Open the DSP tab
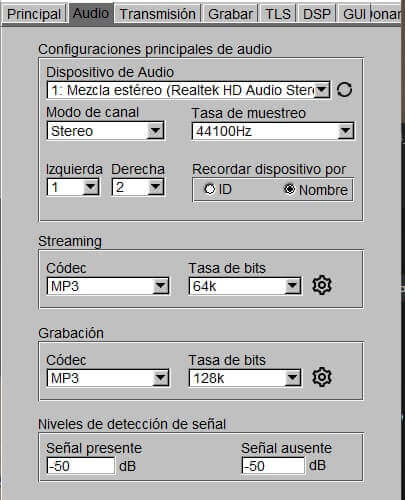The width and height of the screenshot is (405, 500). [x=317, y=14]
